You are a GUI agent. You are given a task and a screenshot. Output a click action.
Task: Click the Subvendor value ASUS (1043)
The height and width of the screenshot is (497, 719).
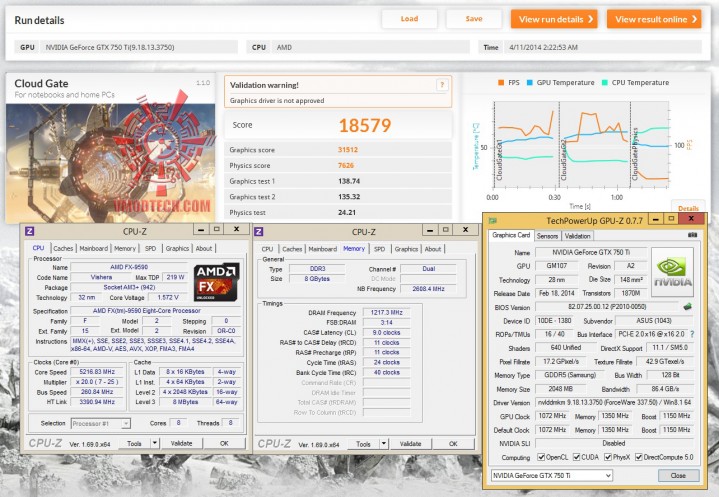tap(654, 320)
